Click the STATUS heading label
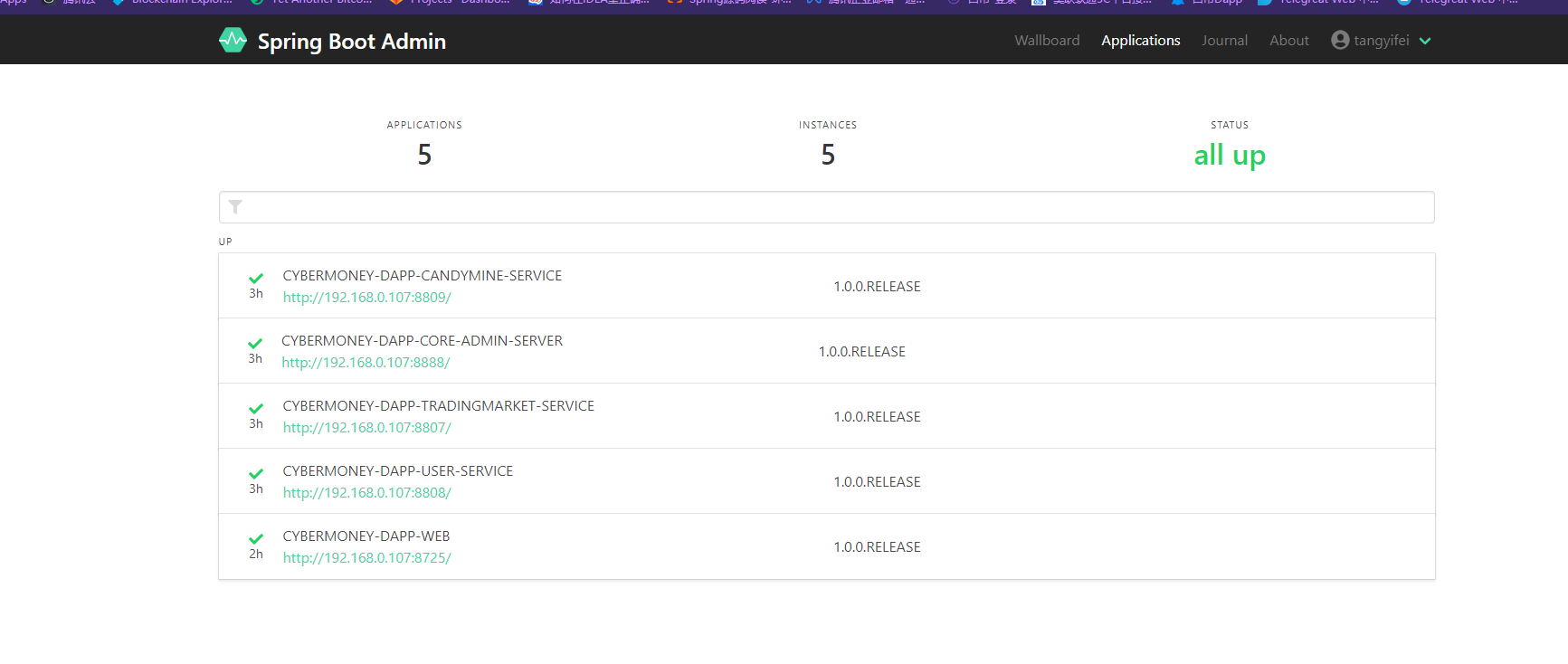 point(1230,125)
